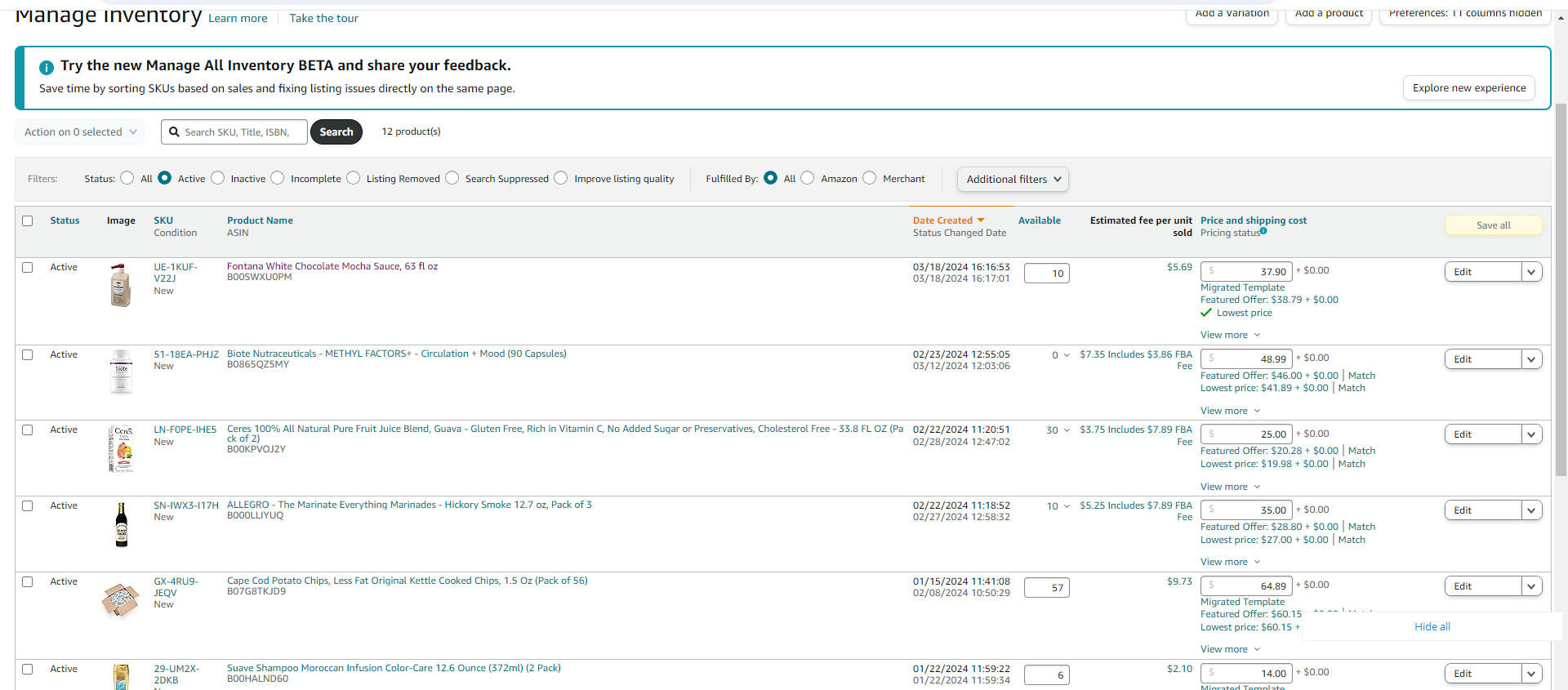Select the Search Suppressed filter
Viewport: 1568px width, 690px height.
452,178
